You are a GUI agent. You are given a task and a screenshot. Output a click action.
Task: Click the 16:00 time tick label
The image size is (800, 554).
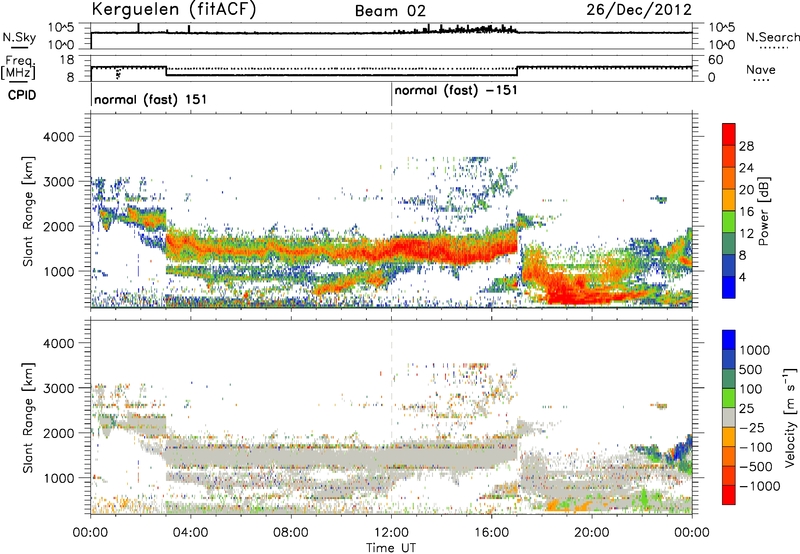pyautogui.click(x=491, y=533)
